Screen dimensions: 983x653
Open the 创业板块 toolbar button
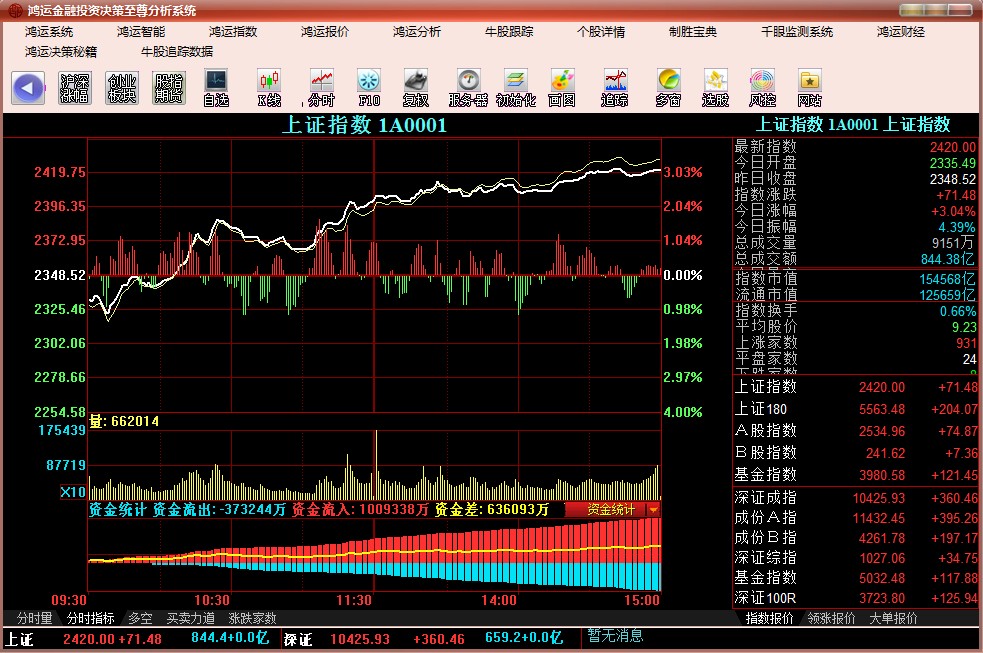coord(122,88)
